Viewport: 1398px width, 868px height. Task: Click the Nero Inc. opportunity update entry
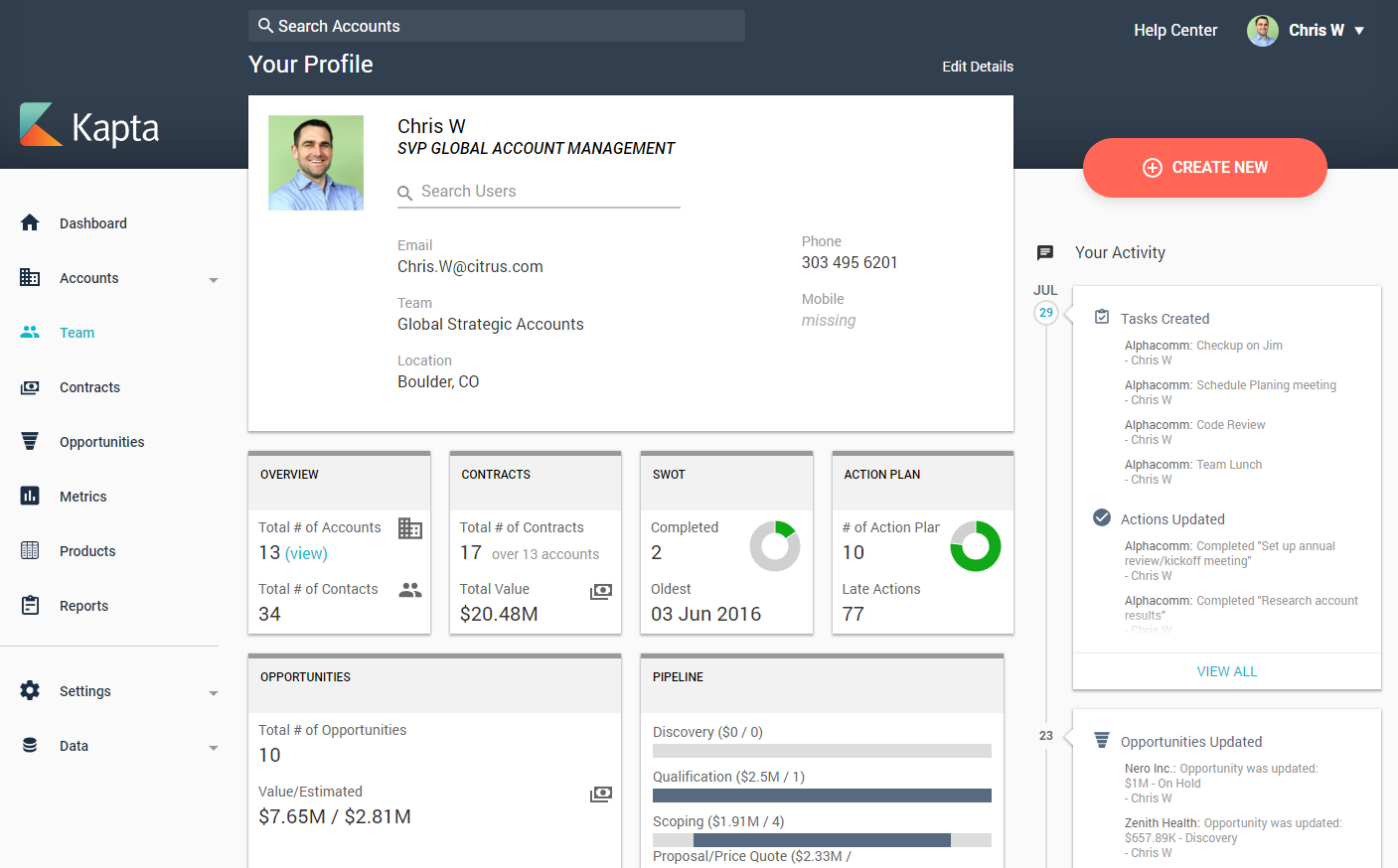[x=1221, y=784]
